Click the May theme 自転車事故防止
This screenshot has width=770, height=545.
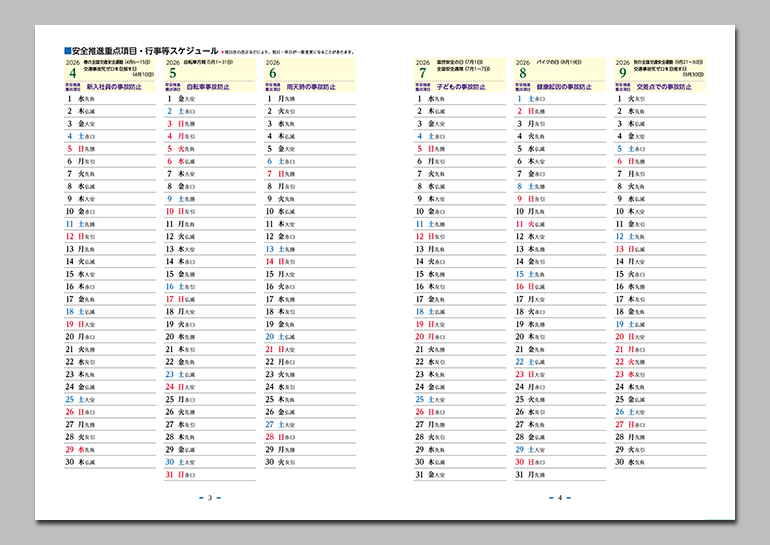click(208, 87)
